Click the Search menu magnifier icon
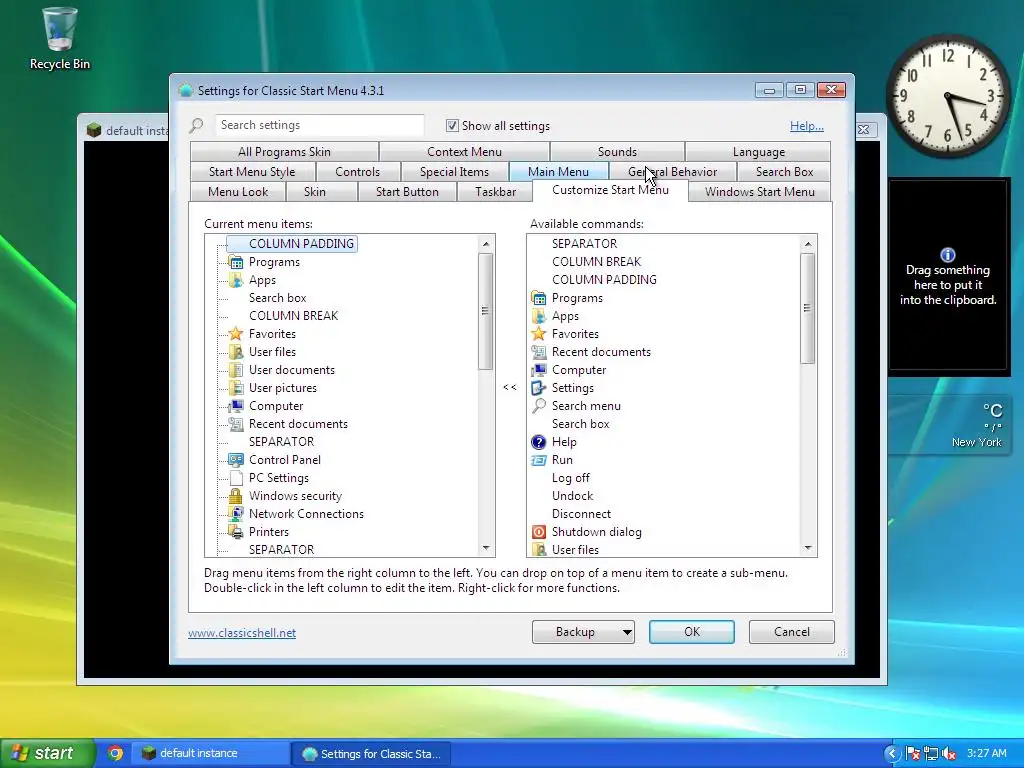The height and width of the screenshot is (768, 1024). point(539,406)
